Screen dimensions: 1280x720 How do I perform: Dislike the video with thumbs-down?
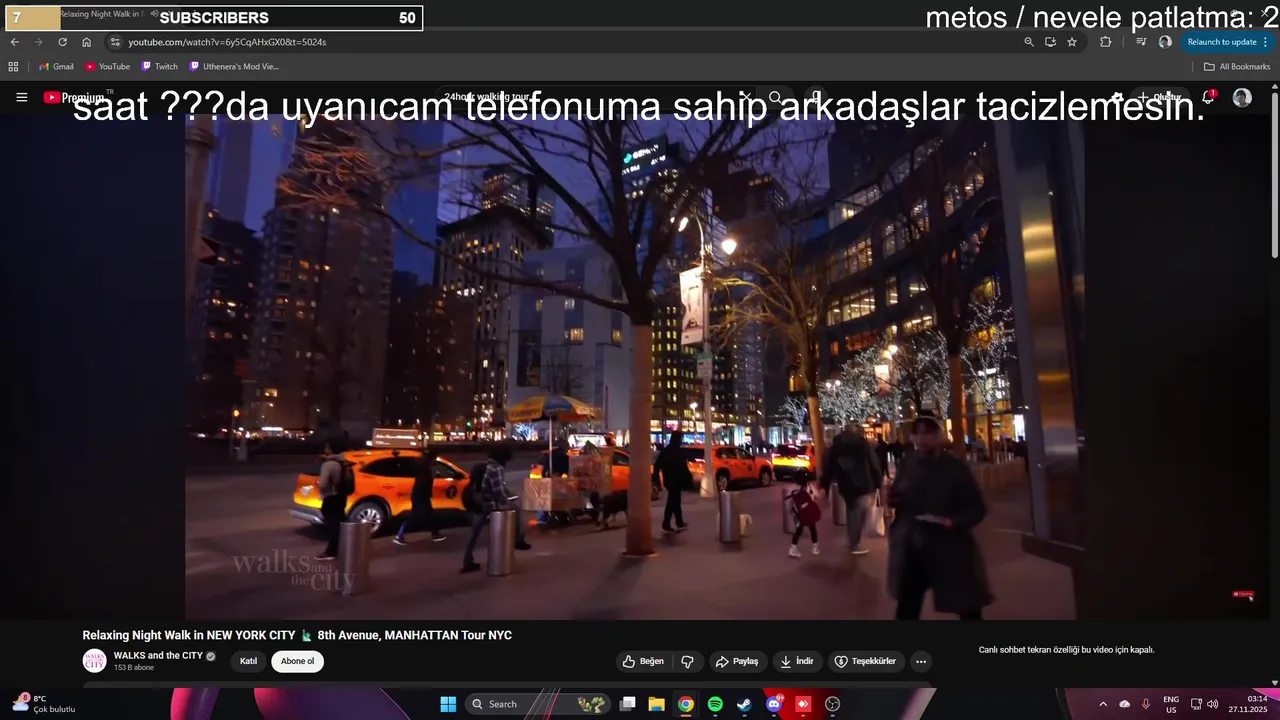[687, 661]
